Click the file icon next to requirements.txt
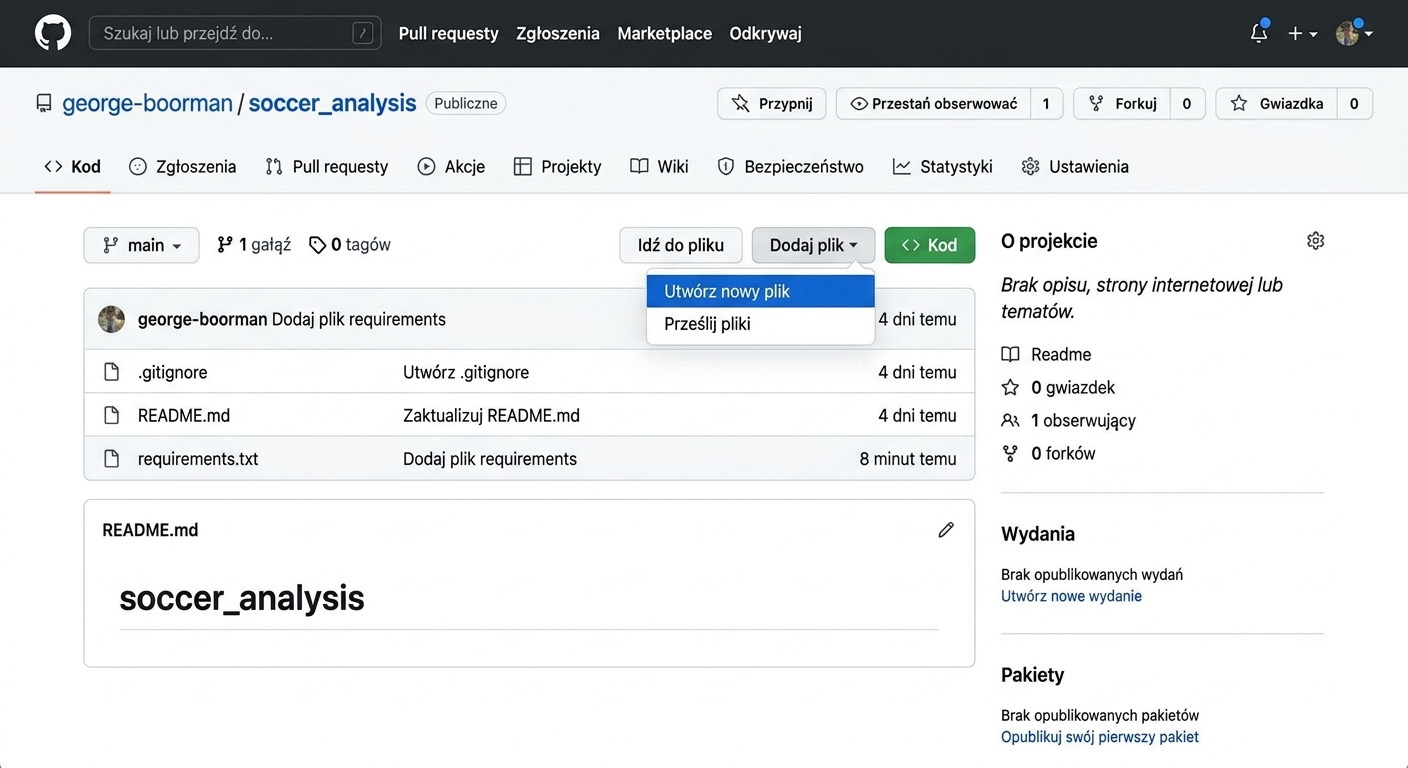 pos(112,459)
